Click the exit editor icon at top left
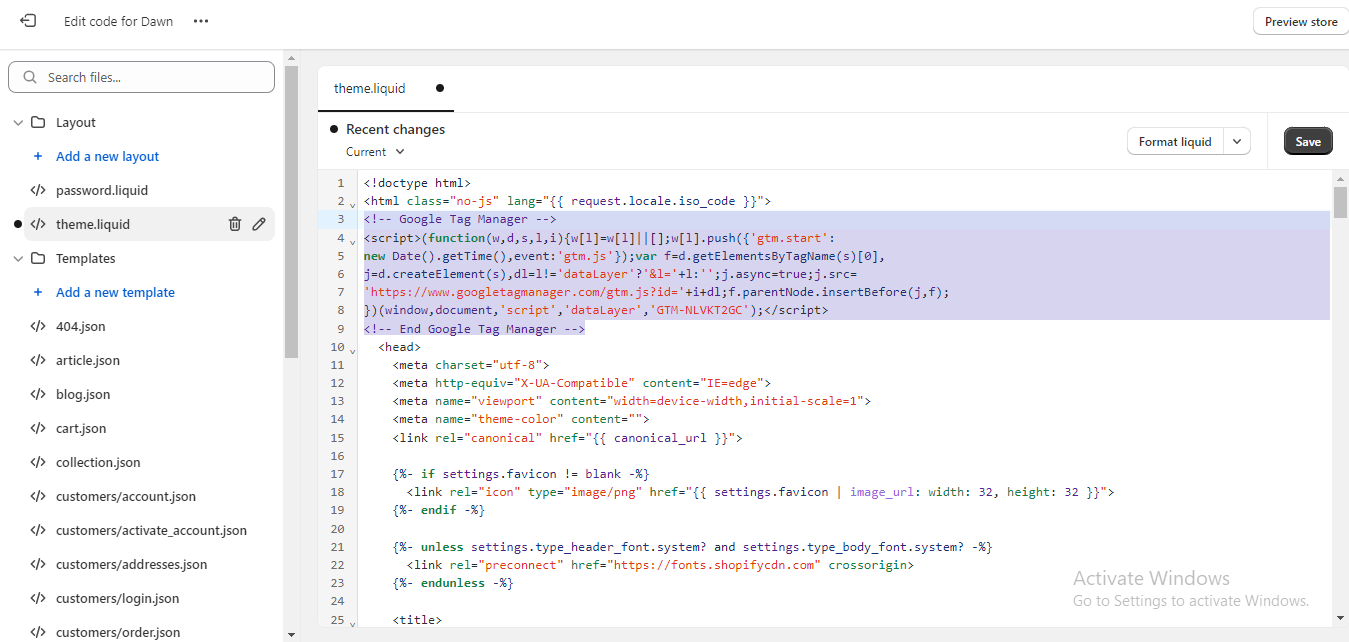This screenshot has height=642, width=1349. tap(28, 21)
